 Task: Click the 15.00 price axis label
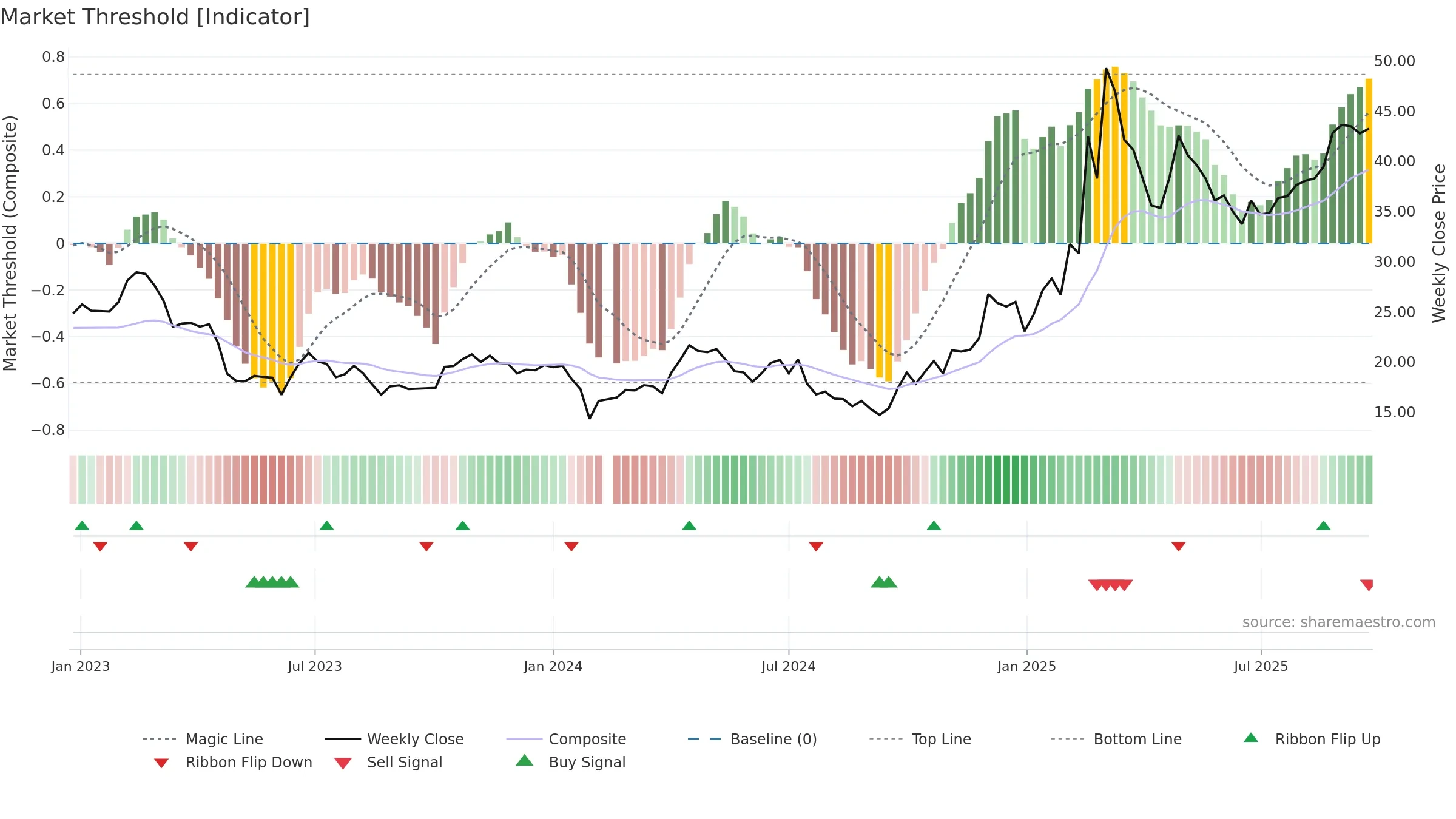(x=1395, y=413)
